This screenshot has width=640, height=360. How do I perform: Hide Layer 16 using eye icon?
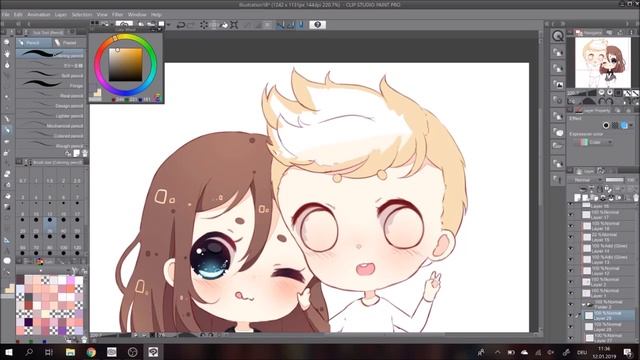tap(571, 226)
